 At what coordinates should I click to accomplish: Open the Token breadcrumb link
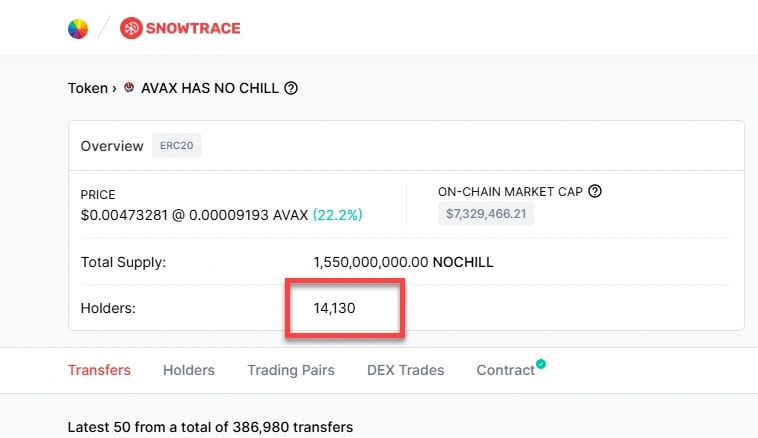tap(87, 88)
